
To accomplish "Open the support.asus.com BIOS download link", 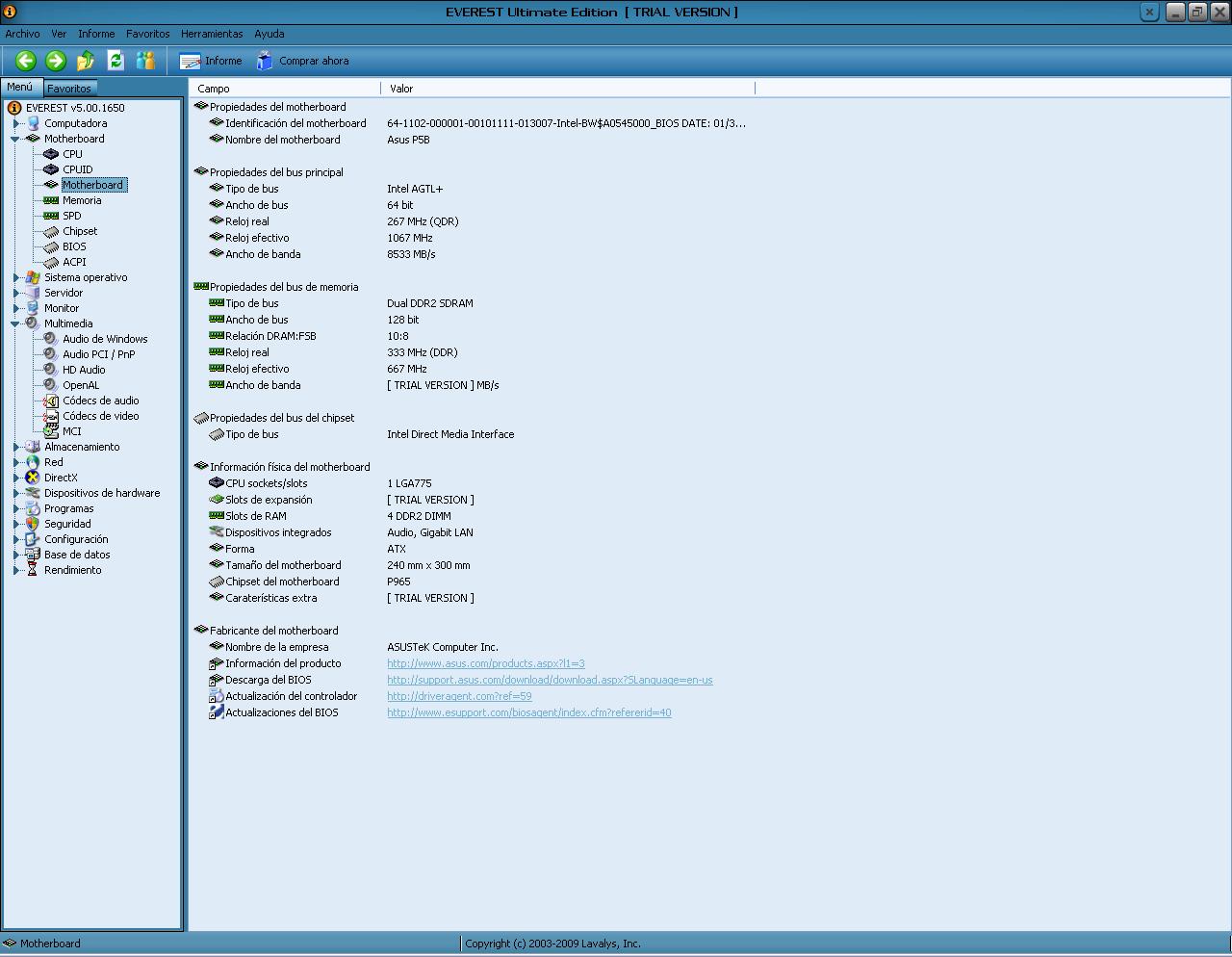I will tap(550, 680).
